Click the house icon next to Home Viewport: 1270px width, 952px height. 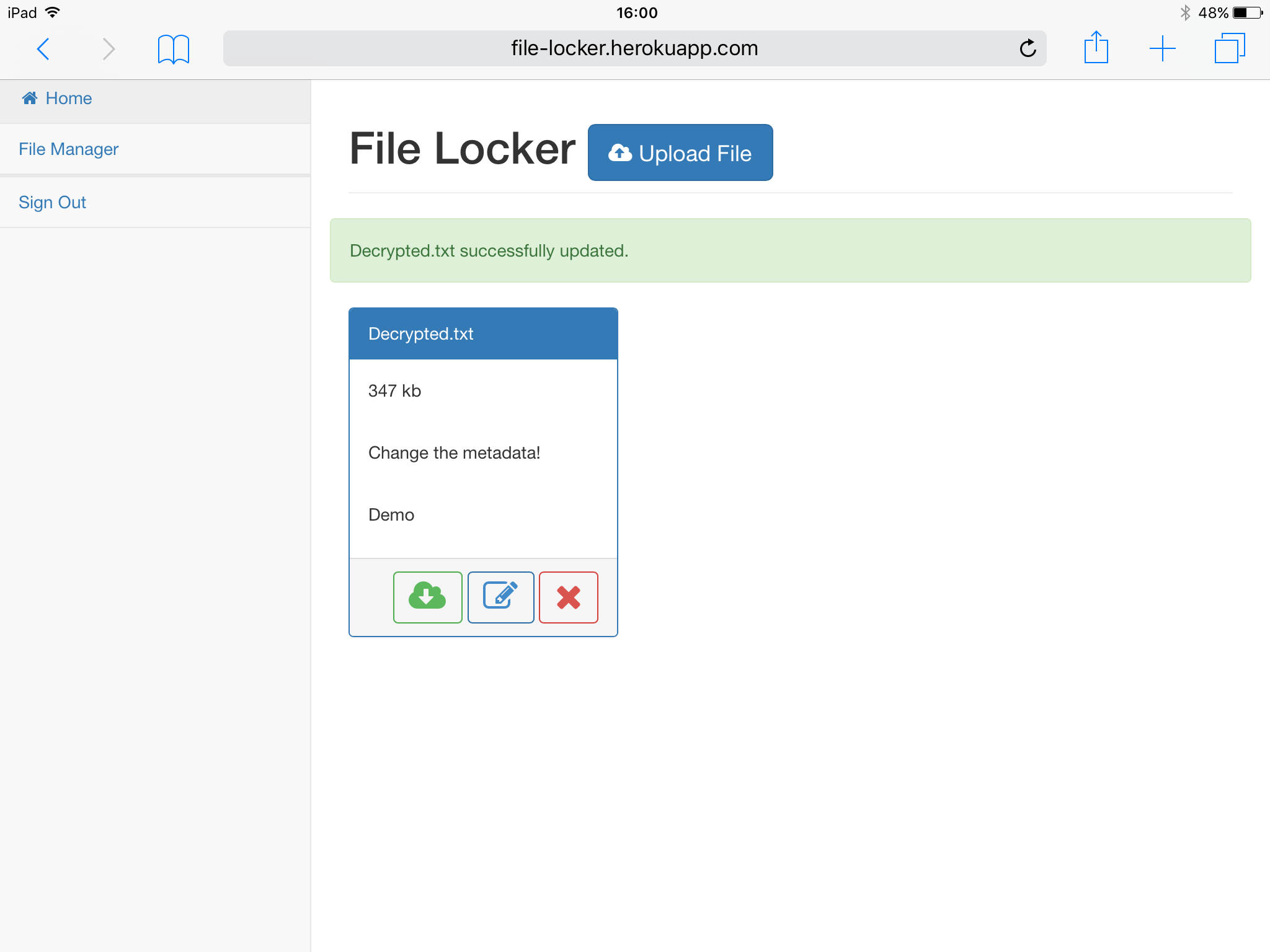click(30, 98)
